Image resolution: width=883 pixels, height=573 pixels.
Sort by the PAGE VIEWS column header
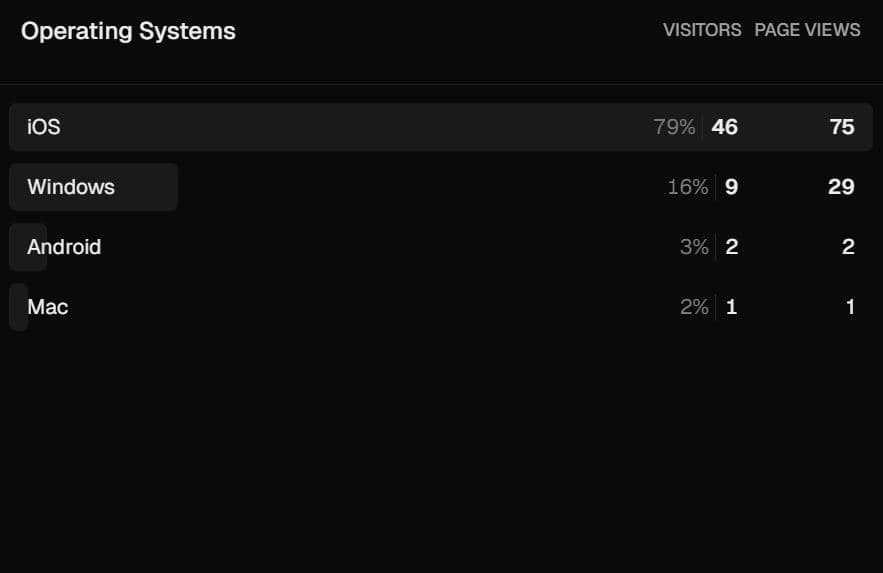[807, 30]
